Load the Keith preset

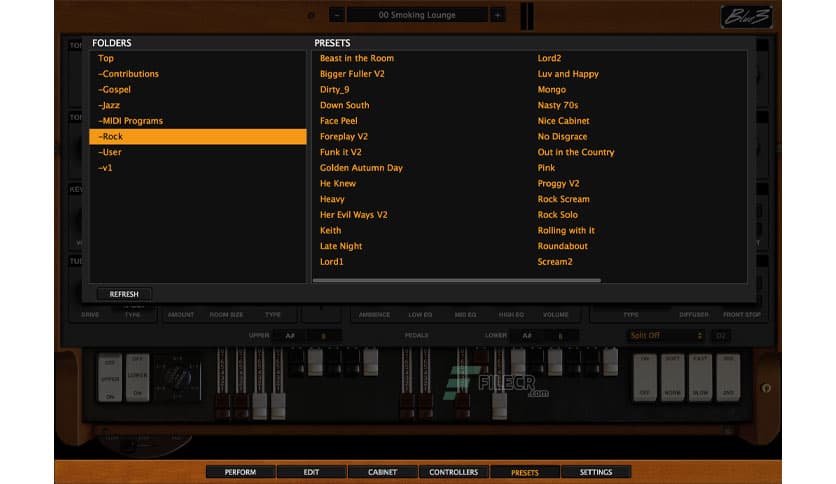coord(331,230)
